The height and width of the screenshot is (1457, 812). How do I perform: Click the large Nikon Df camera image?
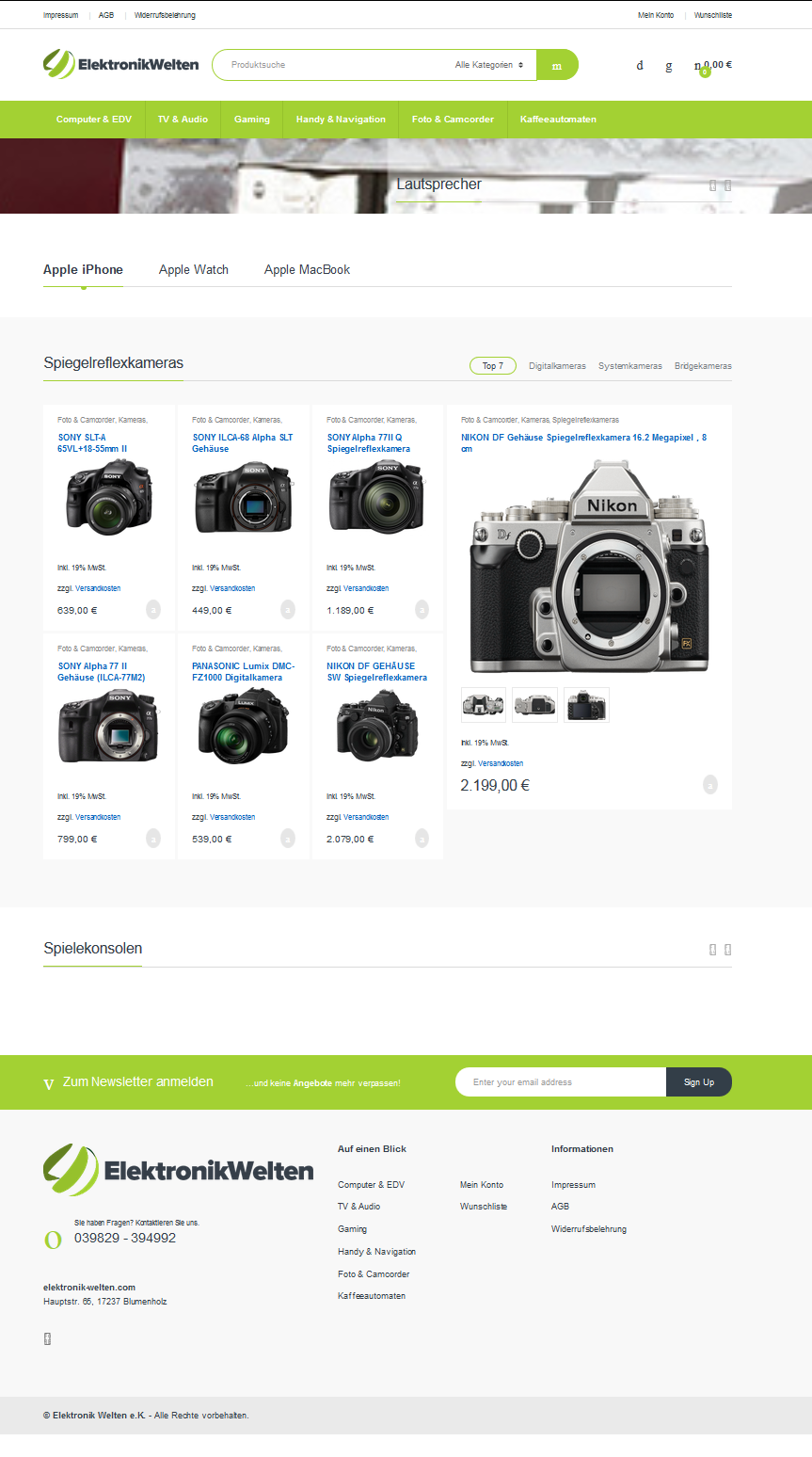pyautogui.click(x=589, y=567)
